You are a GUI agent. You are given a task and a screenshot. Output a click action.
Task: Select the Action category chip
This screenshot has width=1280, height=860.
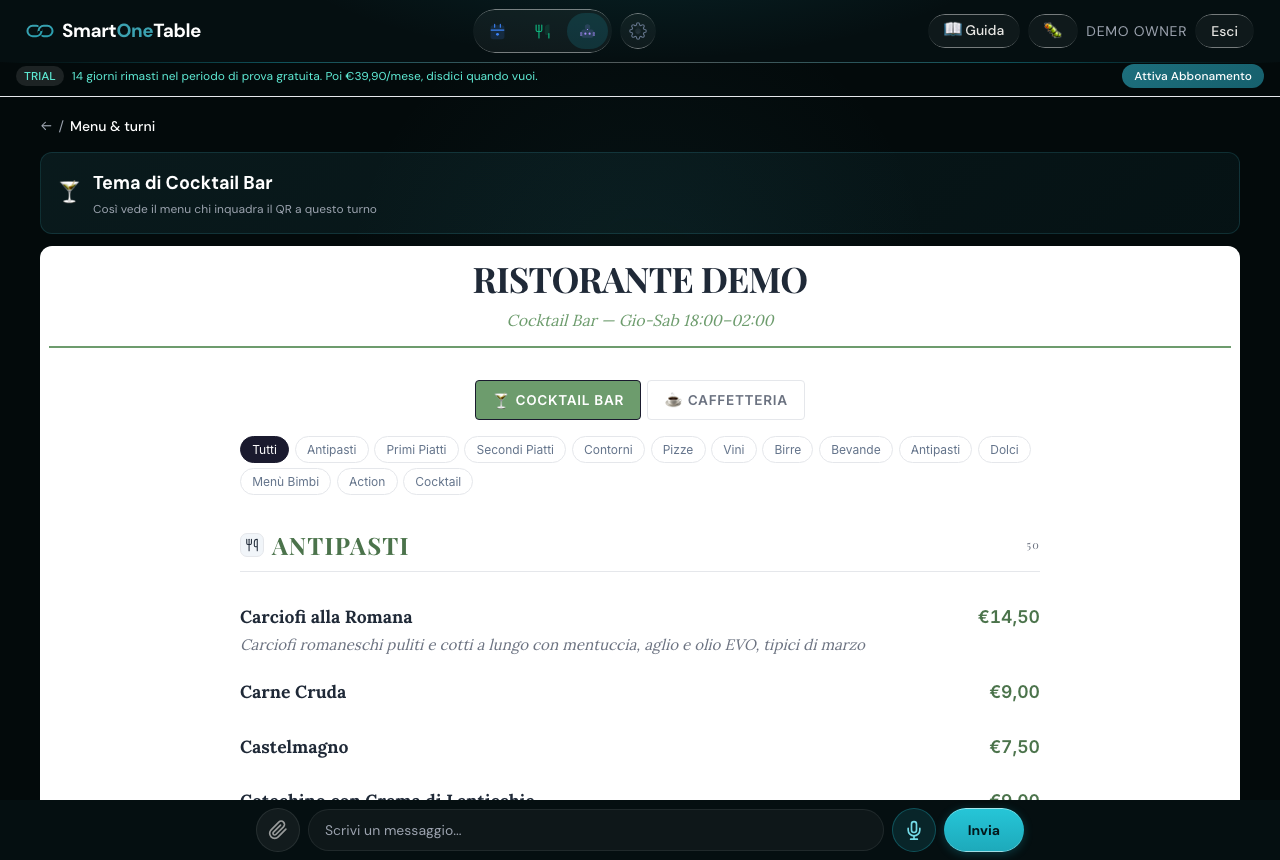click(367, 482)
